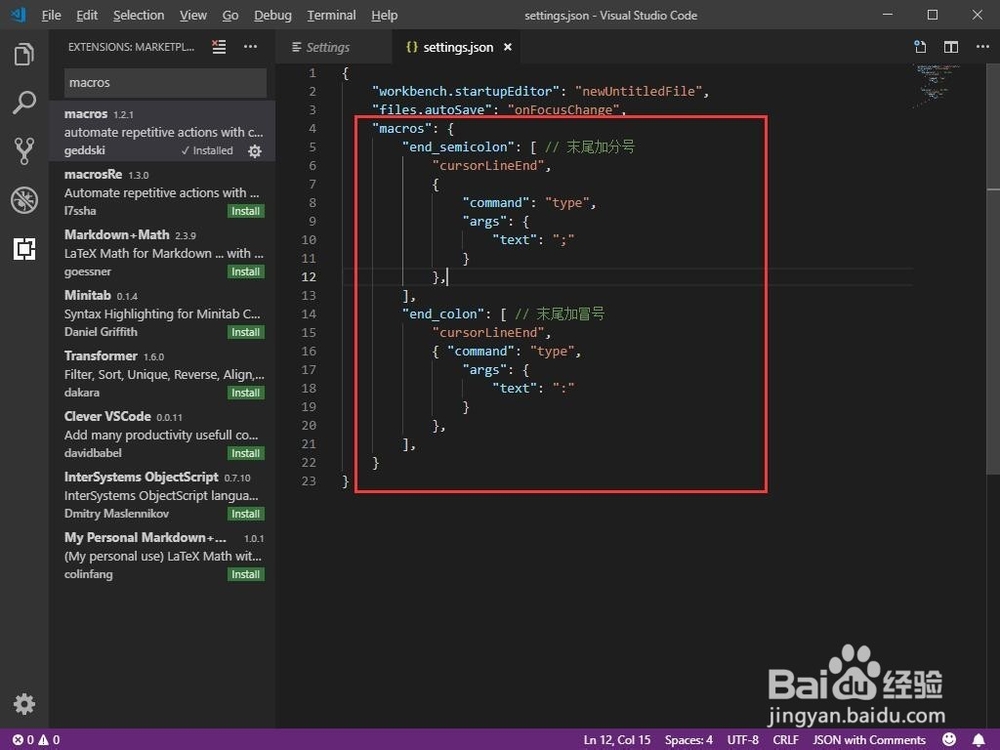The width and height of the screenshot is (1000, 750).
Task: Install My Personal Markdown extension
Action: (x=246, y=575)
